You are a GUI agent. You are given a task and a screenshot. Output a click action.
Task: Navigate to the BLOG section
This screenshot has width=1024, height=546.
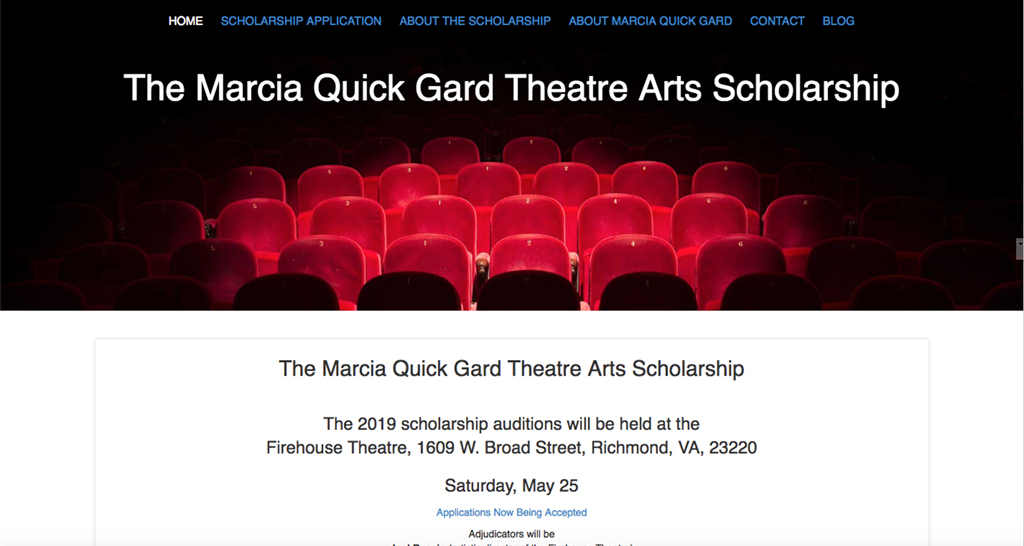[x=839, y=21]
